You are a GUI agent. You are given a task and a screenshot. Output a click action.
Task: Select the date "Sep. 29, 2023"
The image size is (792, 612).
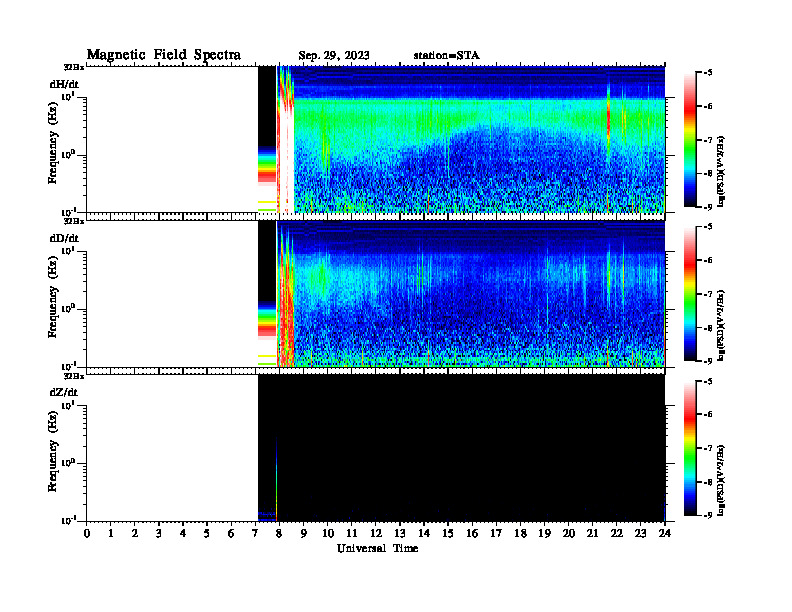pos(333,56)
